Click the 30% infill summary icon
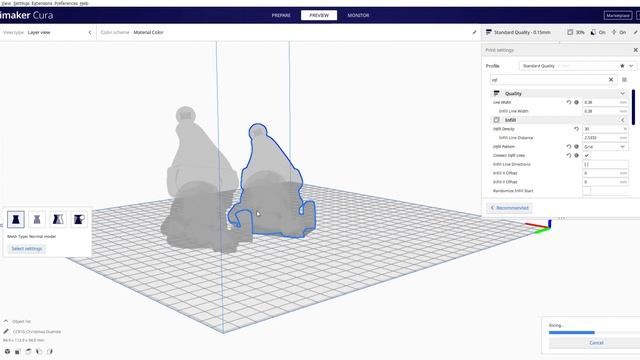This screenshot has width=640, height=360. (x=570, y=32)
